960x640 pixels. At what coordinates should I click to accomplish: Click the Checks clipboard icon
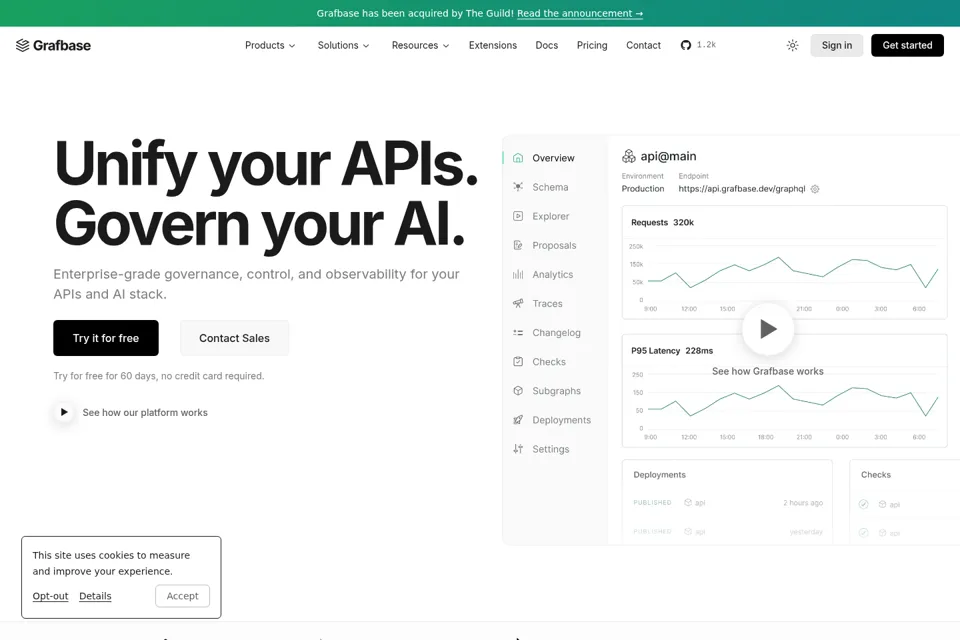518,362
